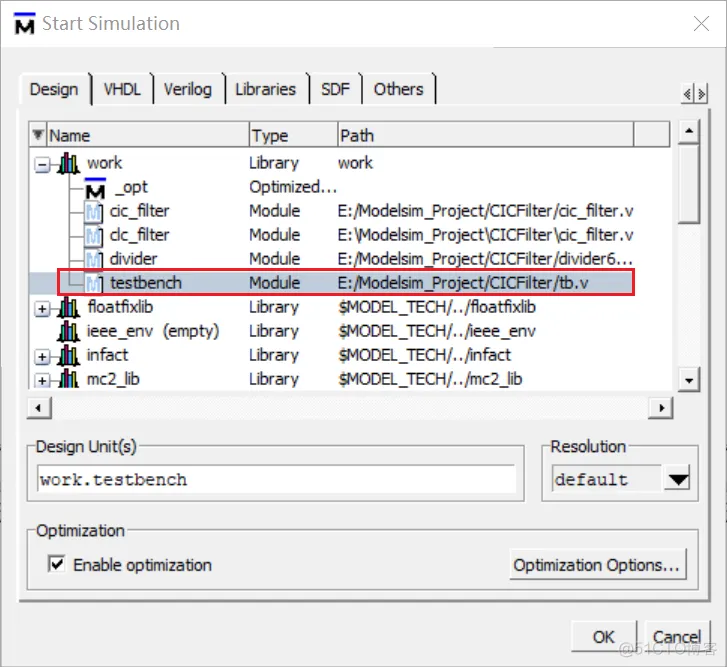Click path E:/Modelsim_Project/CICFilter/cic_filter.v
727x667 pixels.
(x=485, y=211)
